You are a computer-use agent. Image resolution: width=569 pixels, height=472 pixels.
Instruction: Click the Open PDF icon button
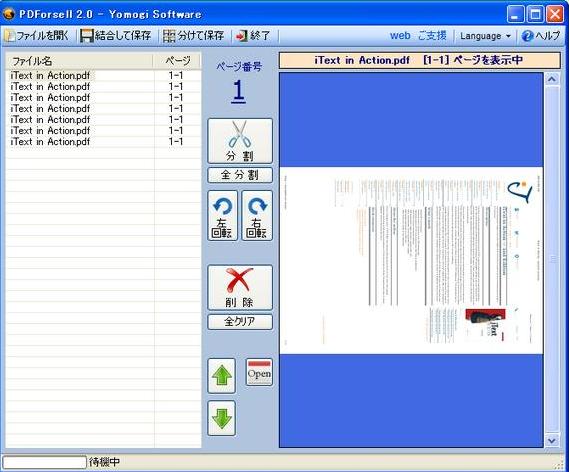click(x=259, y=372)
